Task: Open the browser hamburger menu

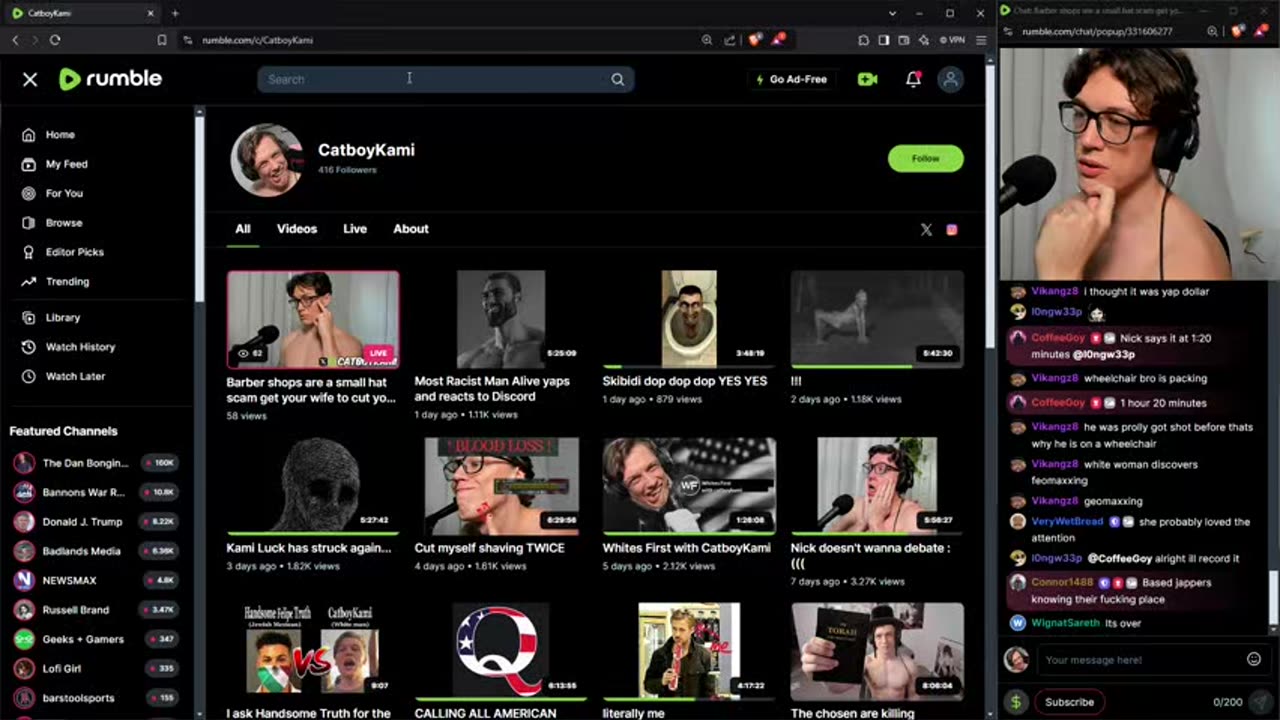Action: click(981, 40)
